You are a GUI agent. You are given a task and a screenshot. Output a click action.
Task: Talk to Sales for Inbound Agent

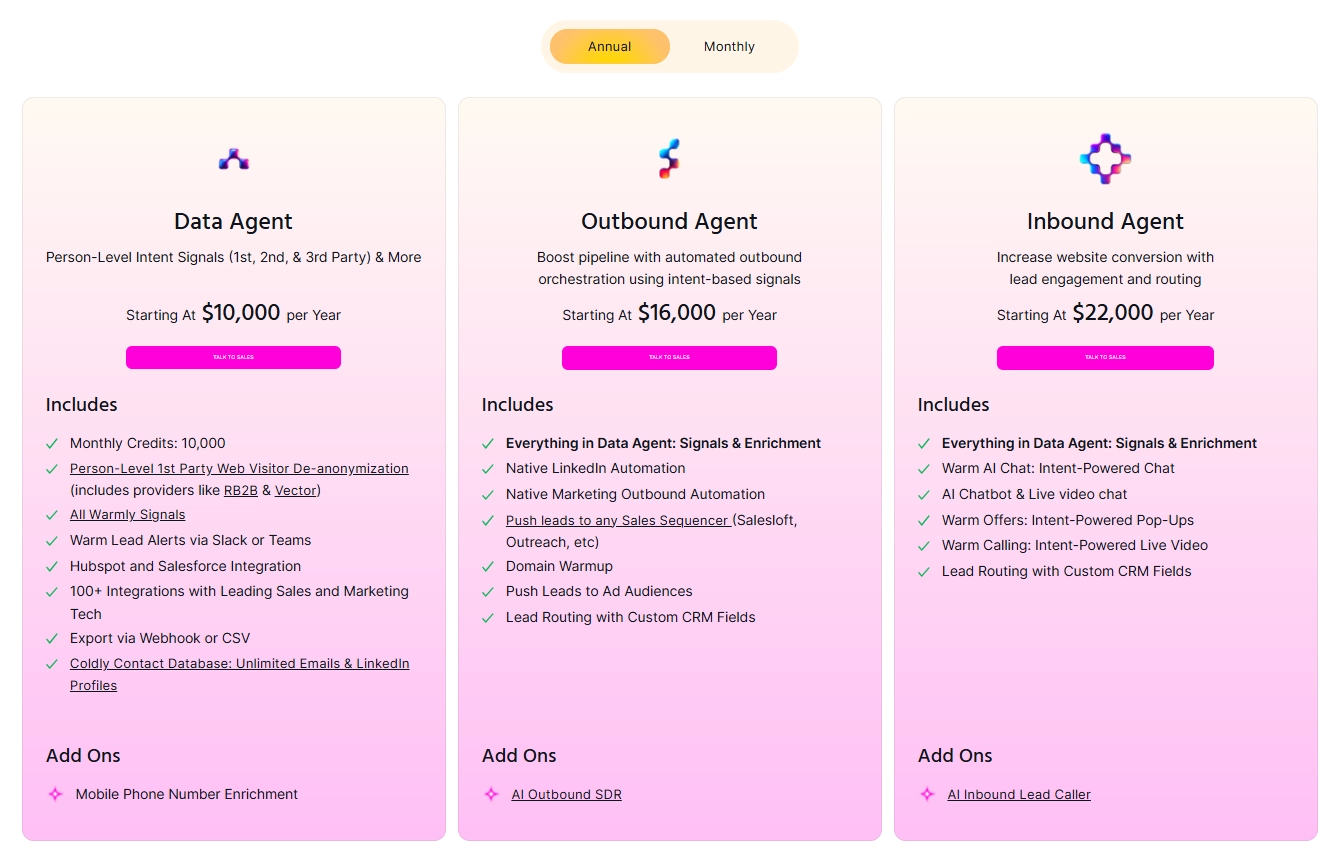pos(1105,357)
